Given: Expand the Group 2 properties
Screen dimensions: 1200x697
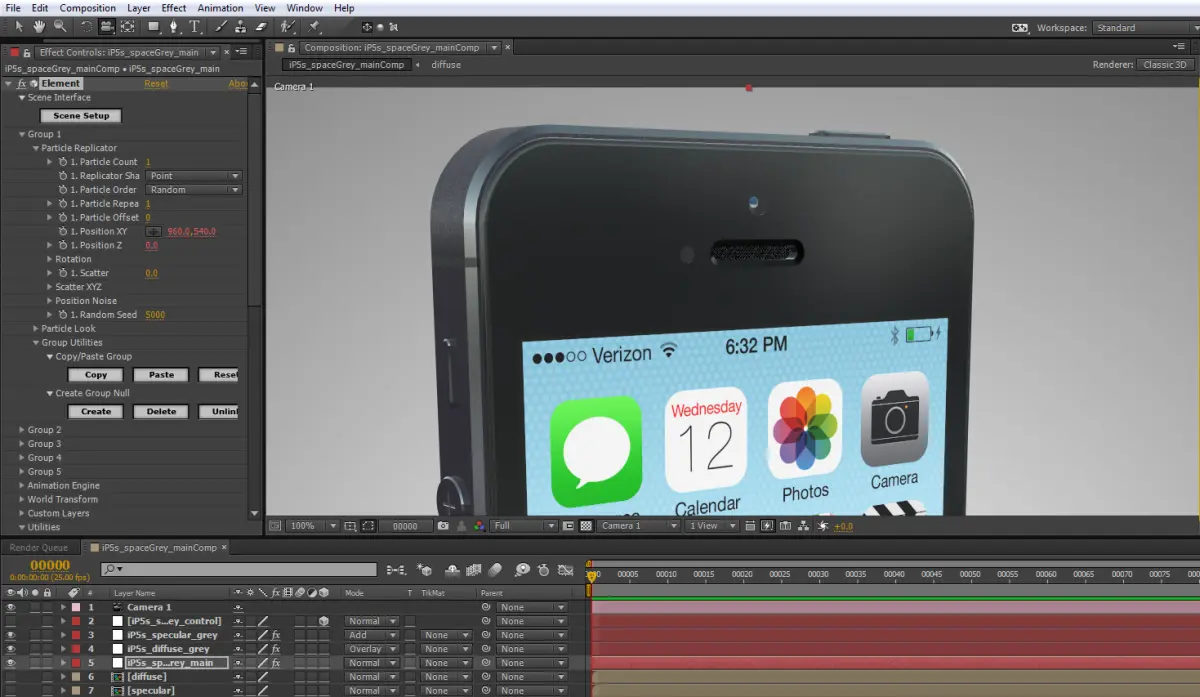Looking at the screenshot, I should pos(22,430).
